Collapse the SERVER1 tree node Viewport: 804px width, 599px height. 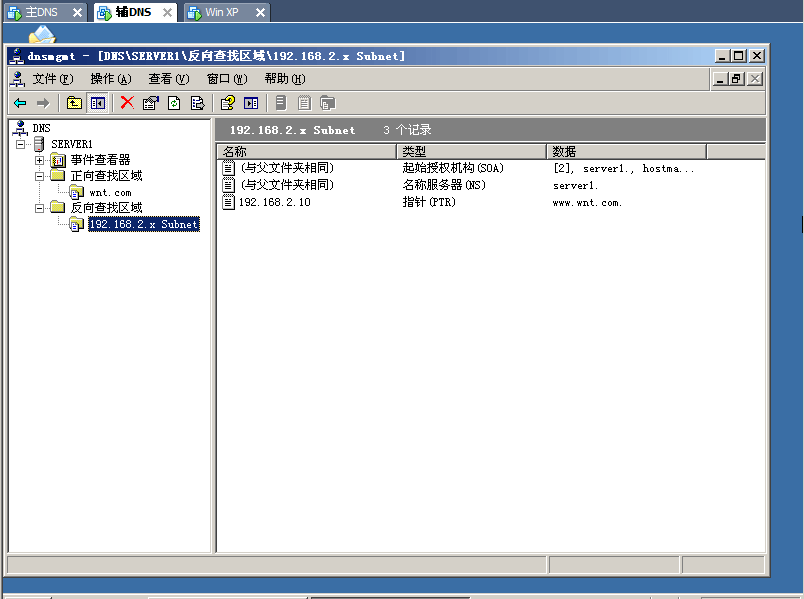click(21, 144)
